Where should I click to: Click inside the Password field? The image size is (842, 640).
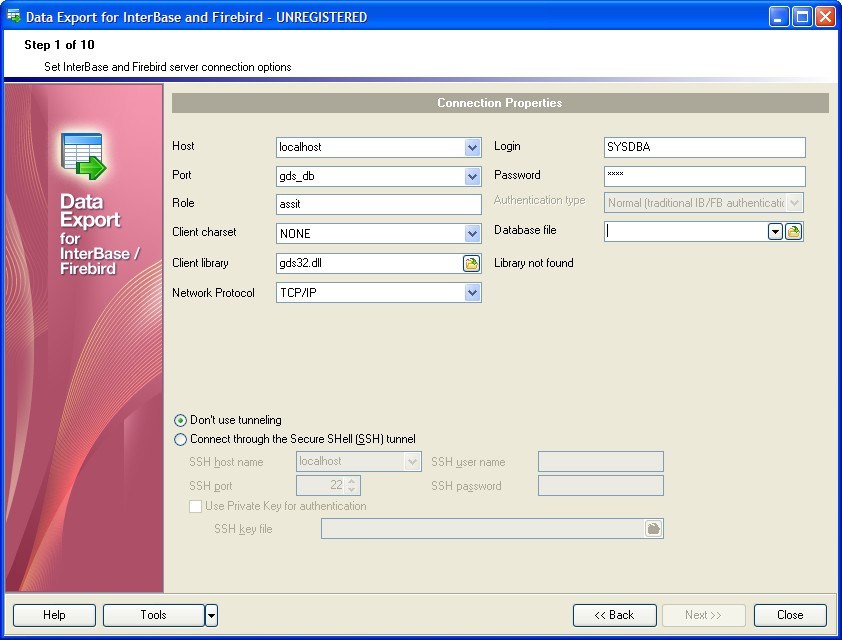(705, 176)
